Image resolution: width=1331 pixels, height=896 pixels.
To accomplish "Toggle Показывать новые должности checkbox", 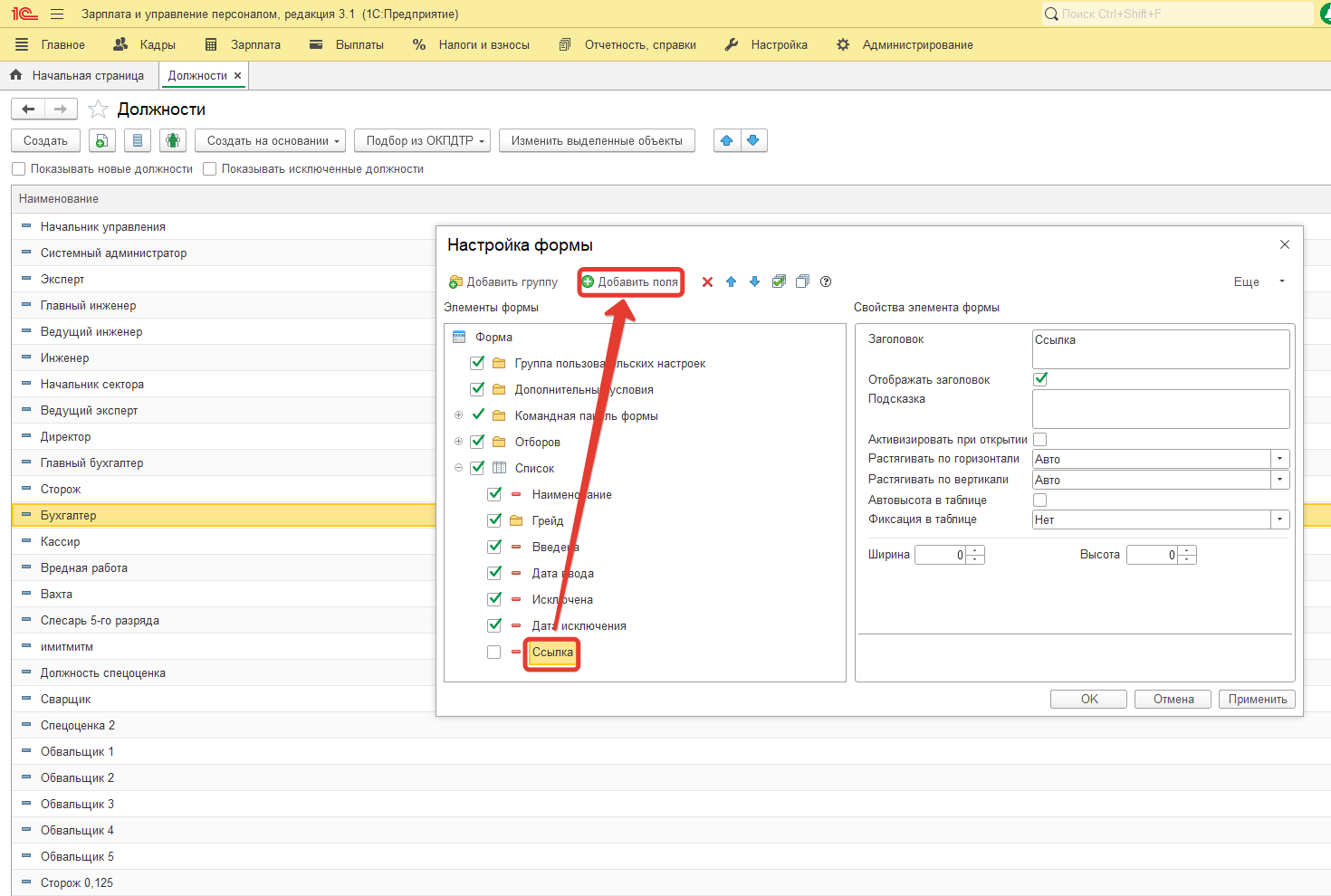I will tap(19, 169).
